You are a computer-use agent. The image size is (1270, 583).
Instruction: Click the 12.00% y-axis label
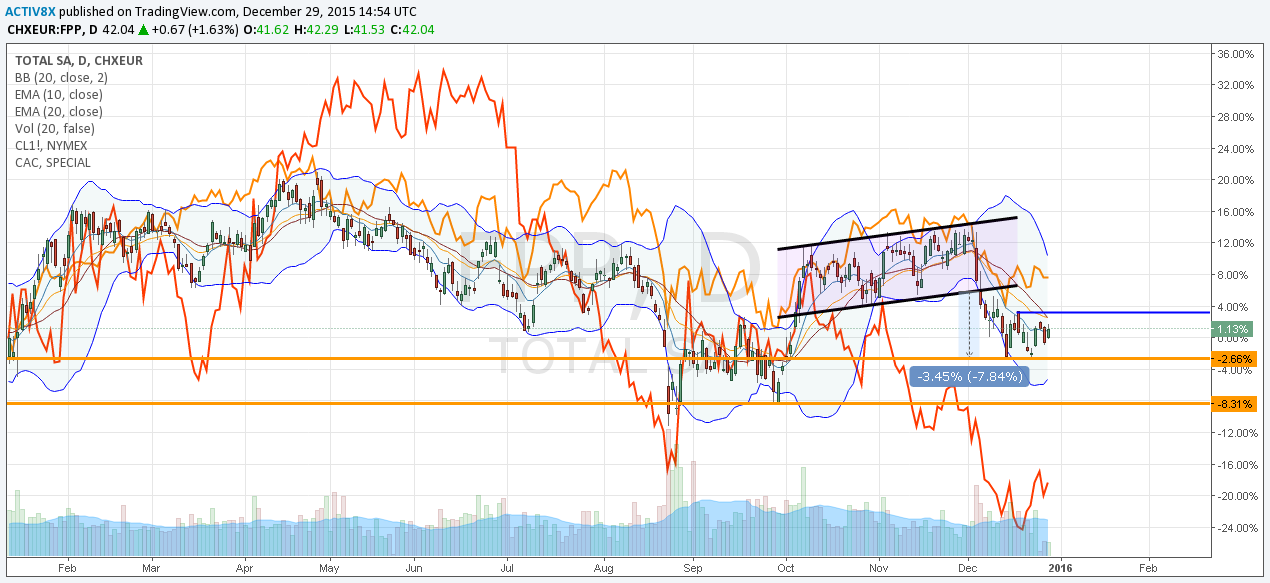(1234, 243)
